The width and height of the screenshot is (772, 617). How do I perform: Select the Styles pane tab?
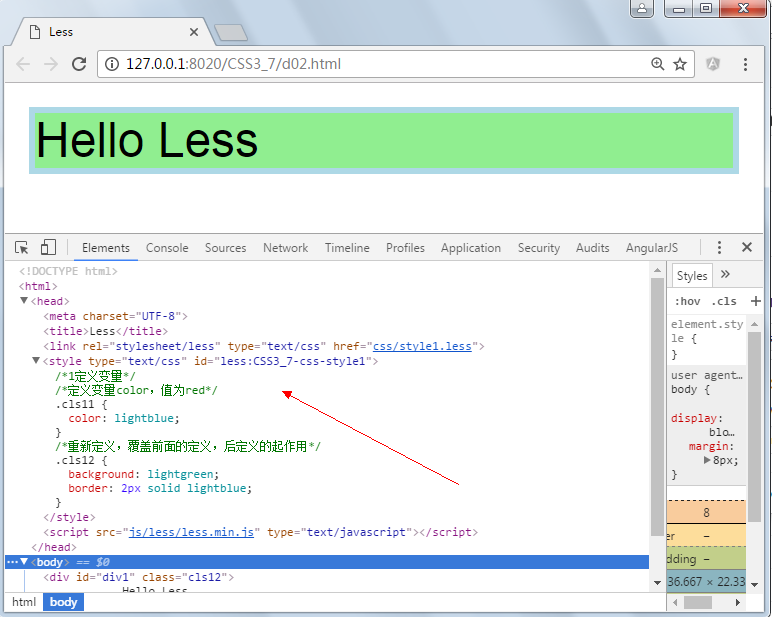(692, 276)
